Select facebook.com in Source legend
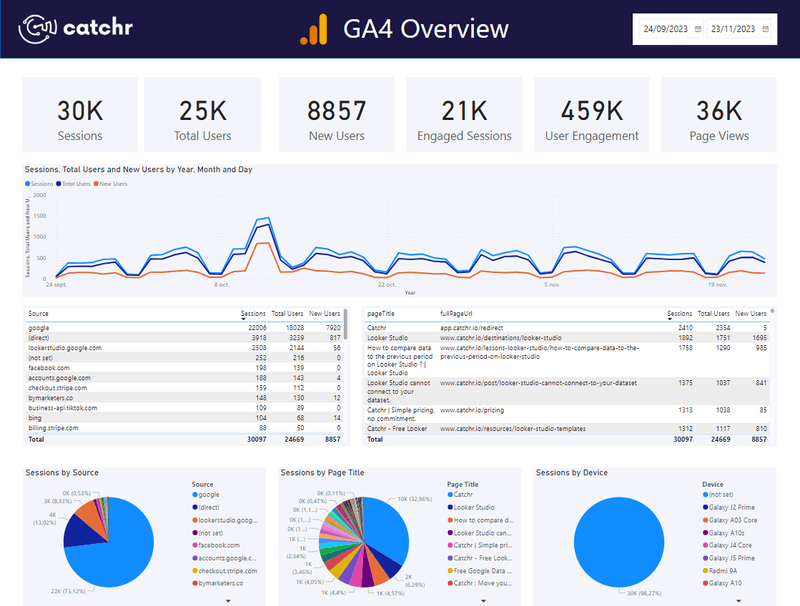 pos(218,545)
